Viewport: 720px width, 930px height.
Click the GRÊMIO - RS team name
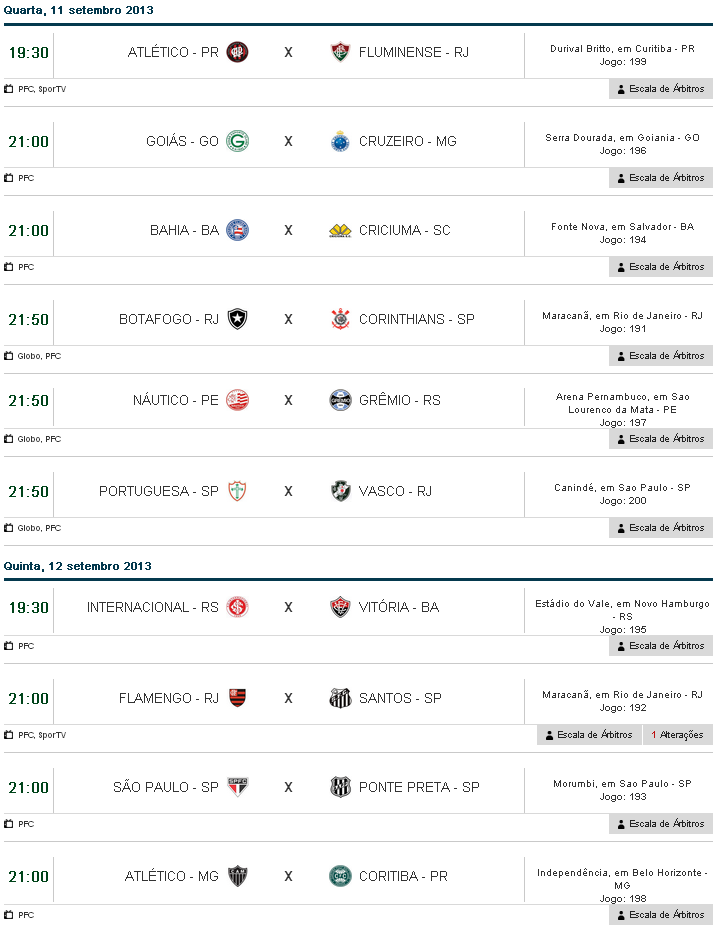[399, 400]
